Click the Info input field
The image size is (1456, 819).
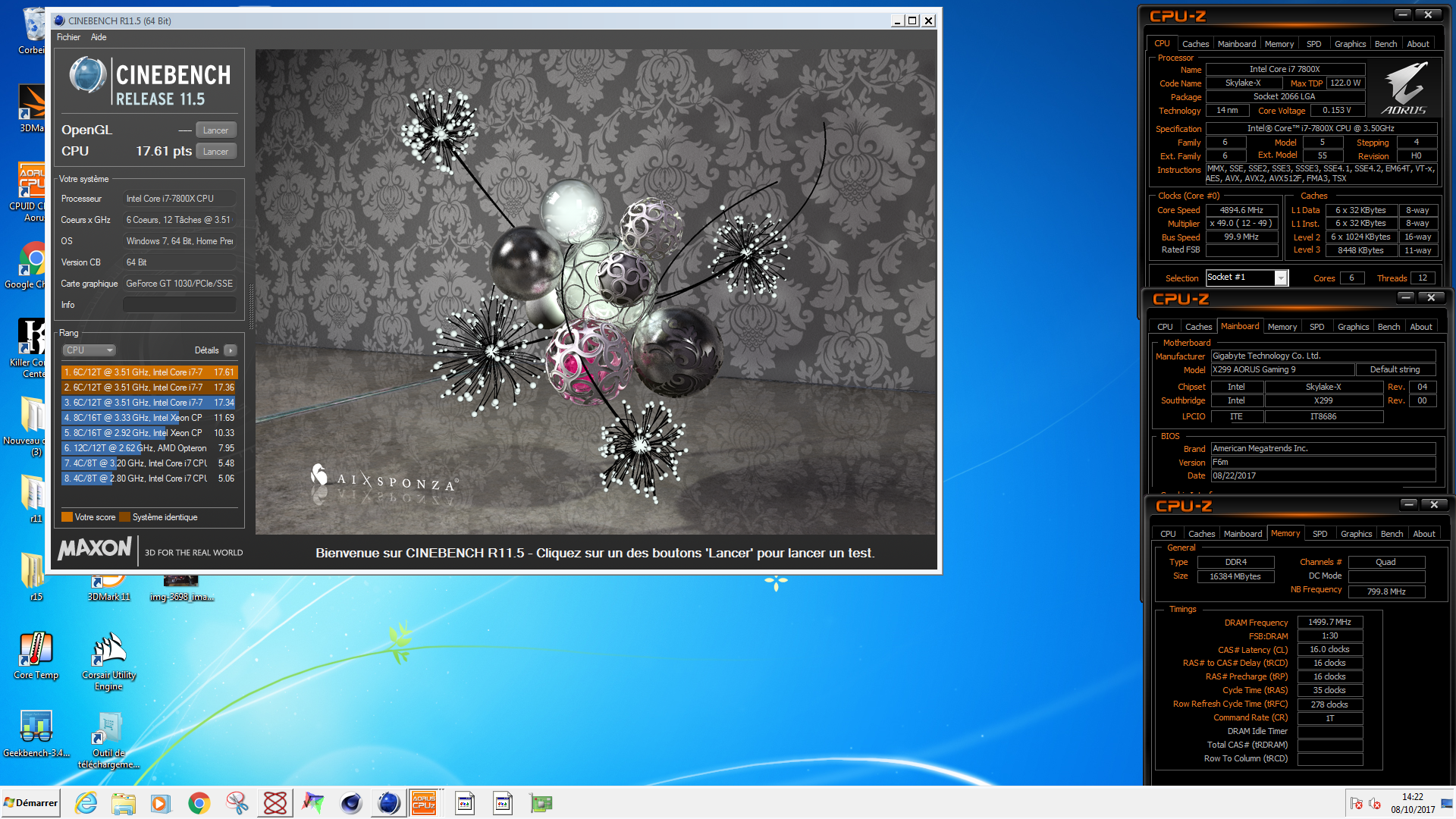(180, 305)
